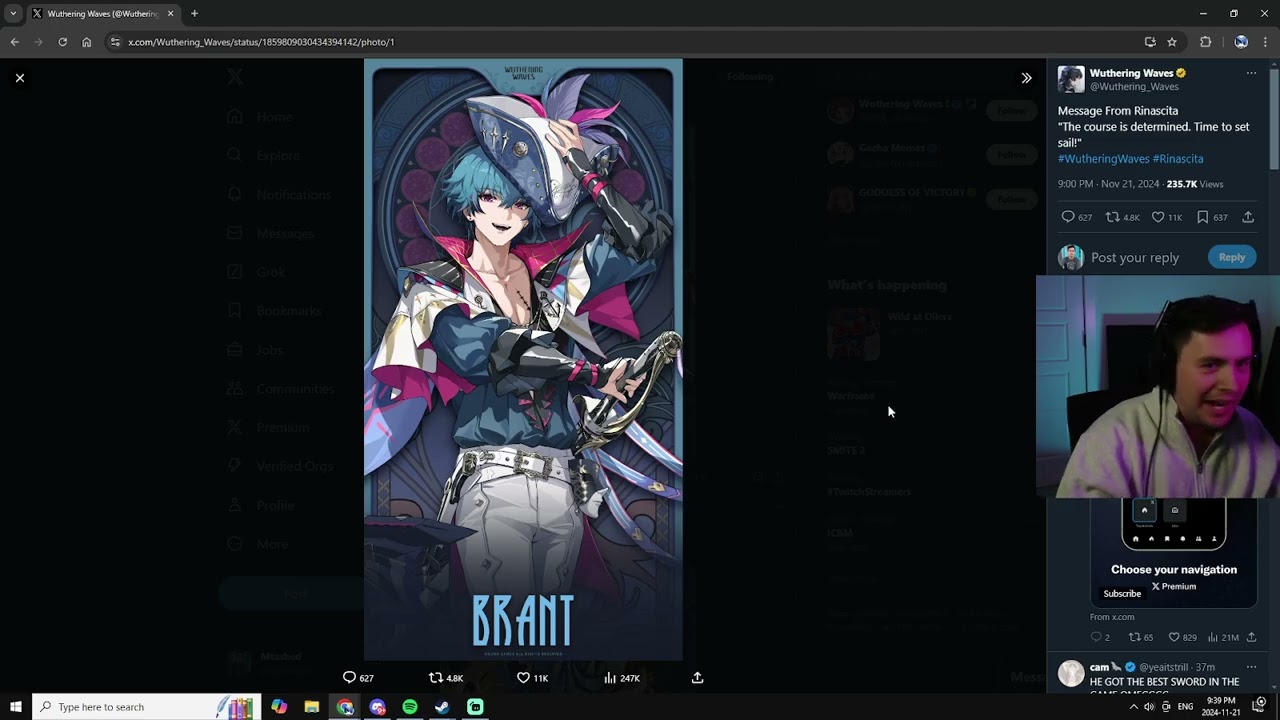
Task: Share the ad post via the share icon
Action: pyautogui.click(x=1251, y=637)
